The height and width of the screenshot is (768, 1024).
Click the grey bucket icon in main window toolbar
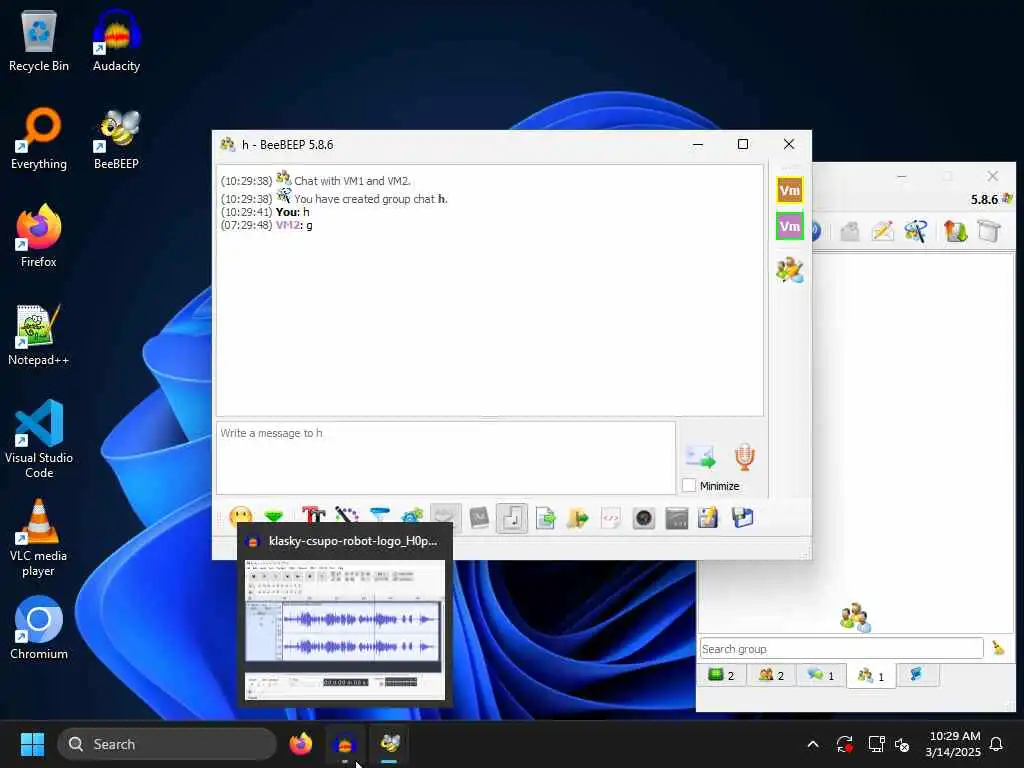pos(989,231)
